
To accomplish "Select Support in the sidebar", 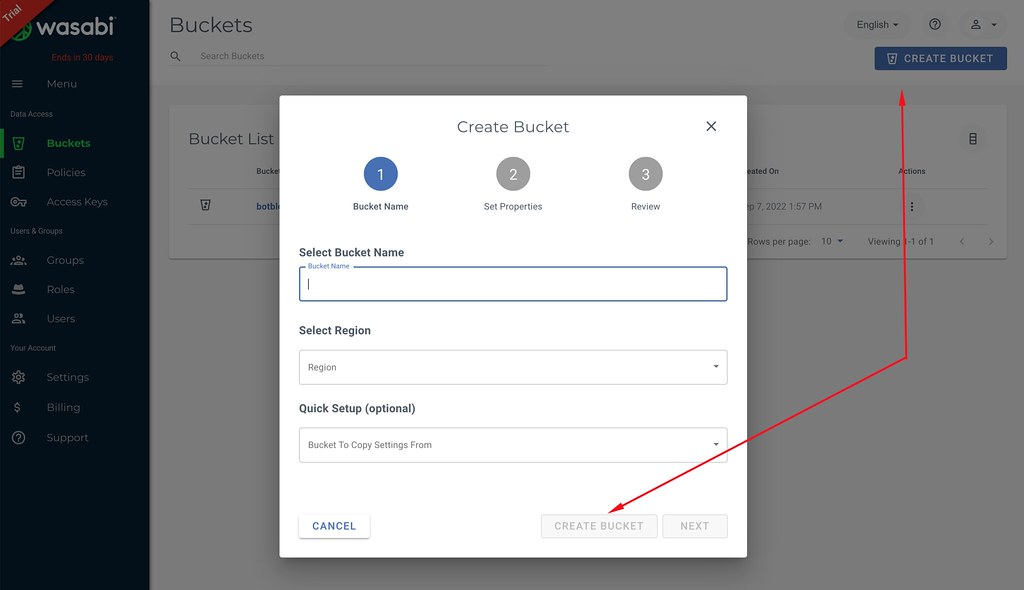I will [x=67, y=438].
